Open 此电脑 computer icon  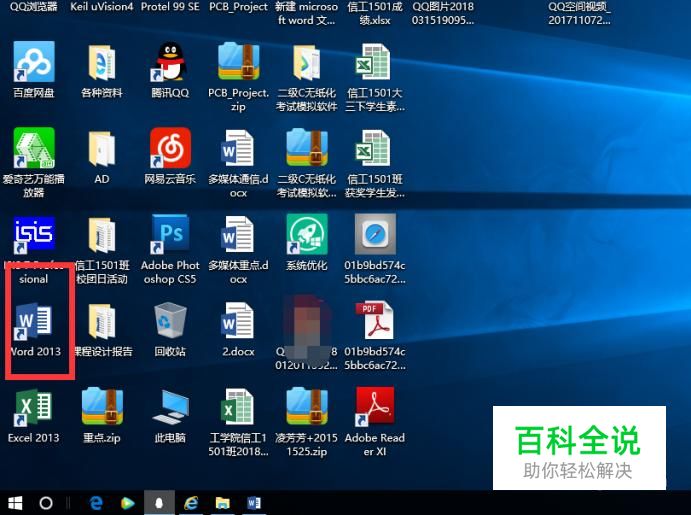[x=170, y=408]
